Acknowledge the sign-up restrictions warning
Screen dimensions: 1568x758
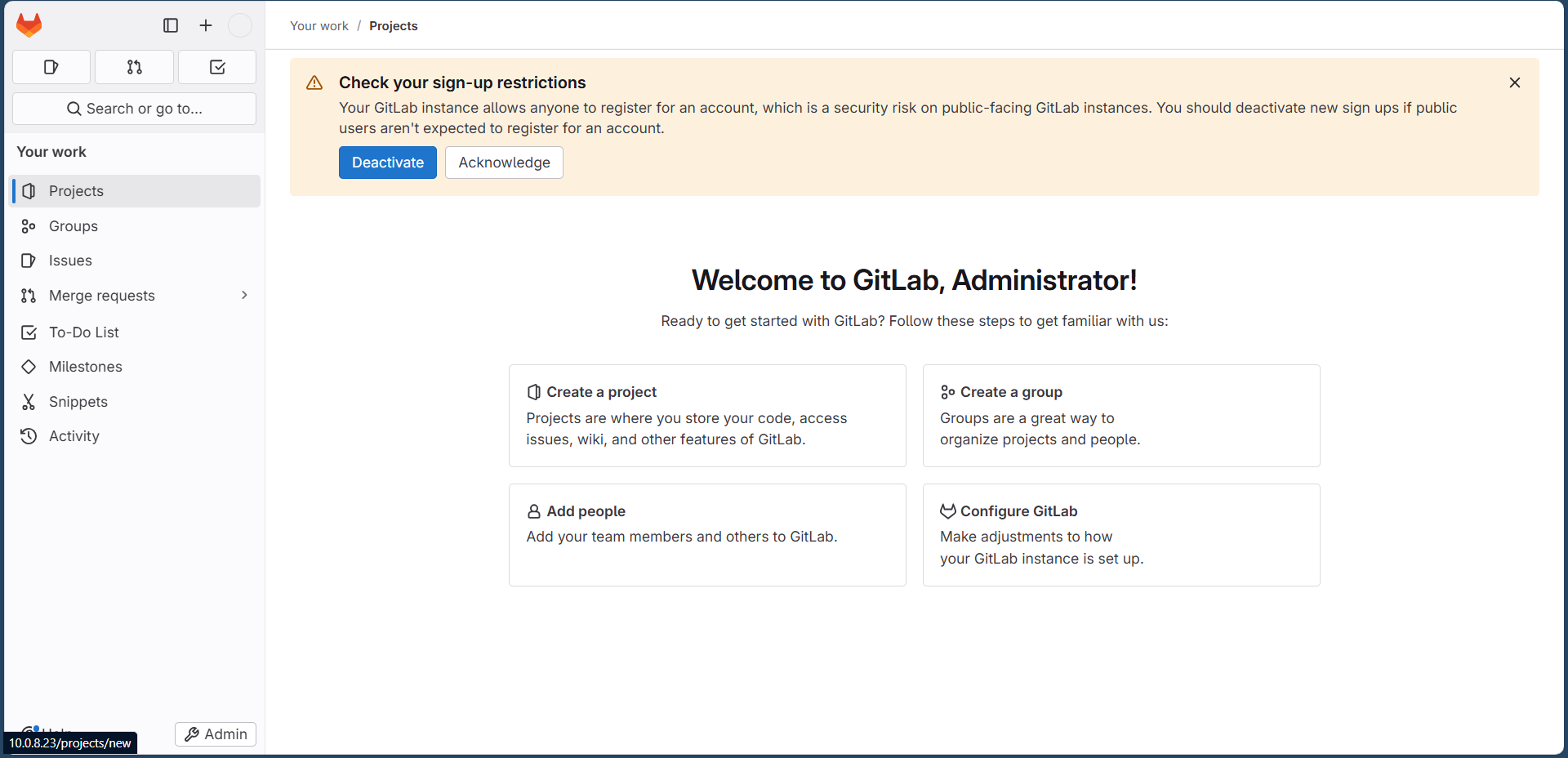504,163
